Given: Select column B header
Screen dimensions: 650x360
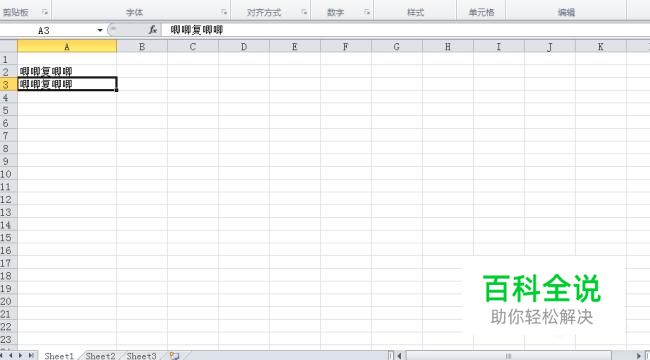Looking at the screenshot, I should click(x=142, y=46).
